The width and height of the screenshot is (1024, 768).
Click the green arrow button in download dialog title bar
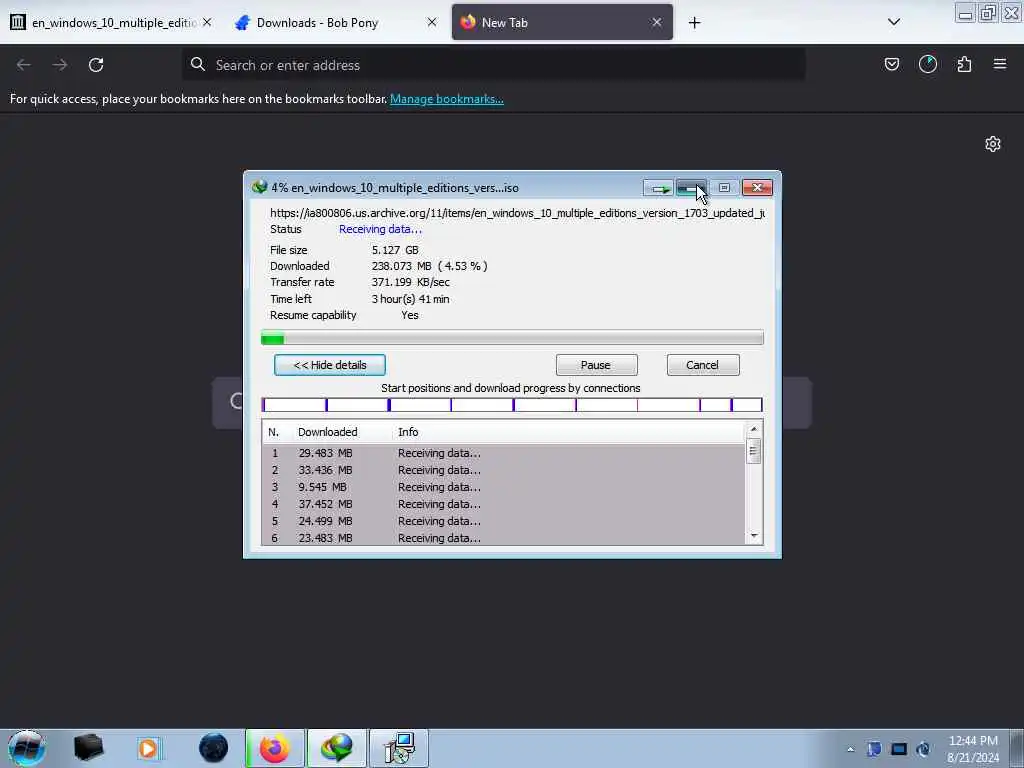point(658,188)
